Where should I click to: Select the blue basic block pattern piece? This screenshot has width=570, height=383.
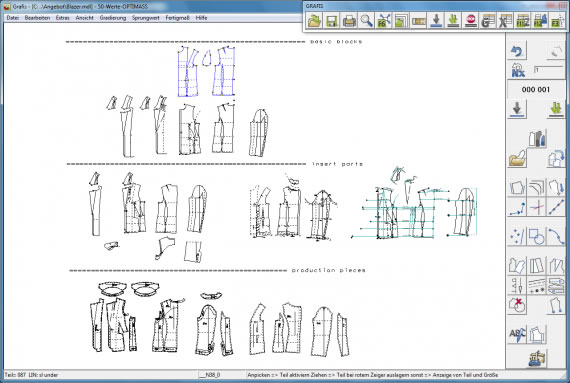207,71
